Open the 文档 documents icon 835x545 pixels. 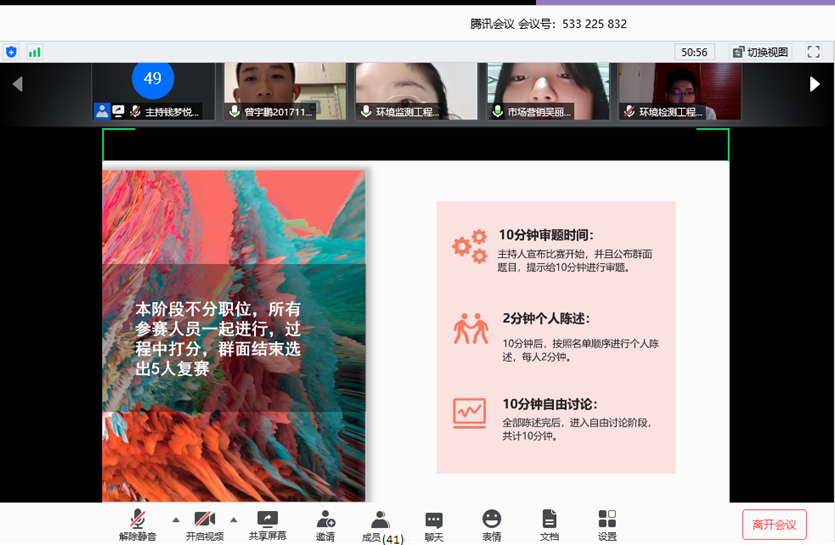point(549,524)
